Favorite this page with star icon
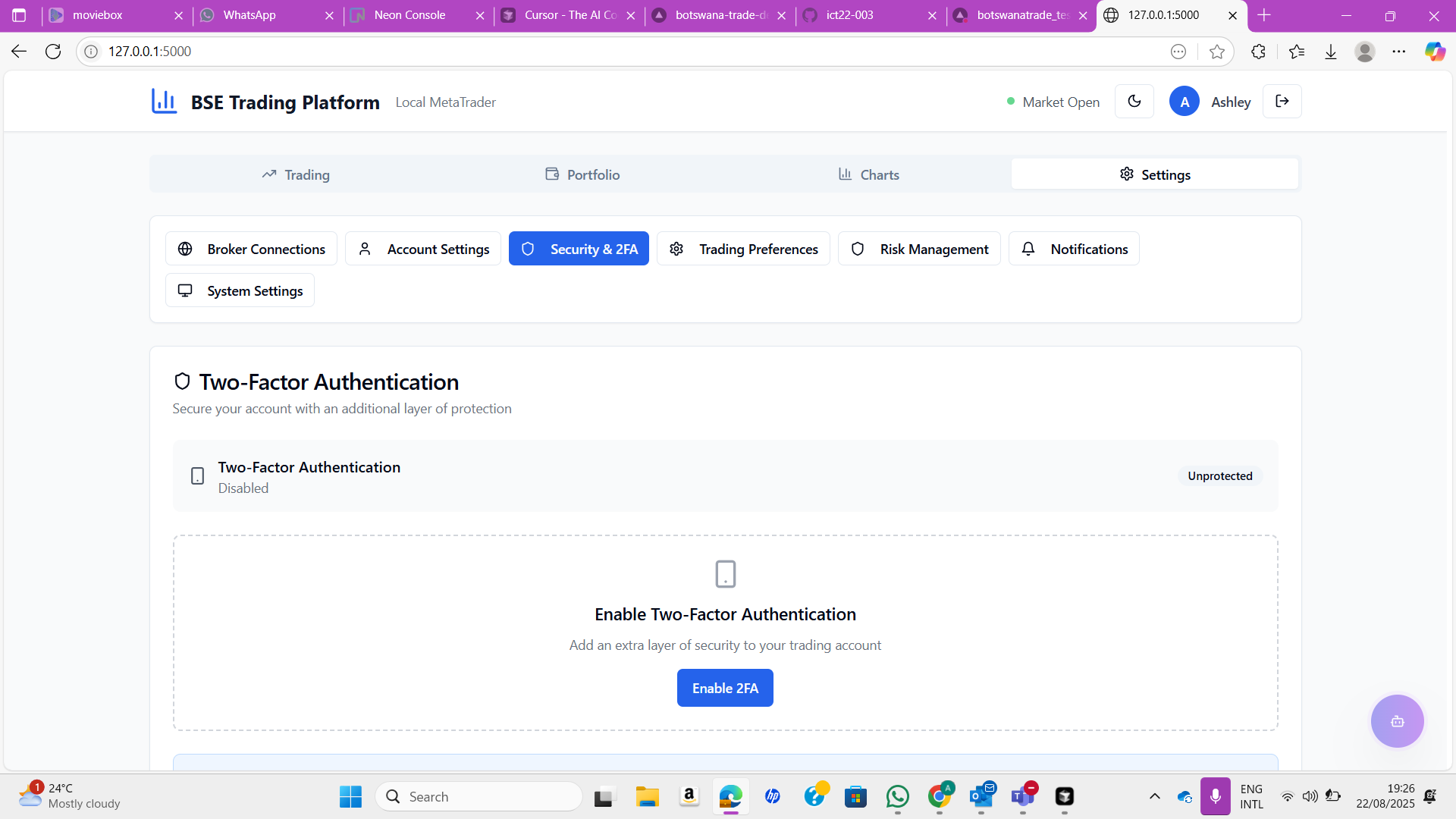Viewport: 1456px width, 819px height. coord(1217,52)
